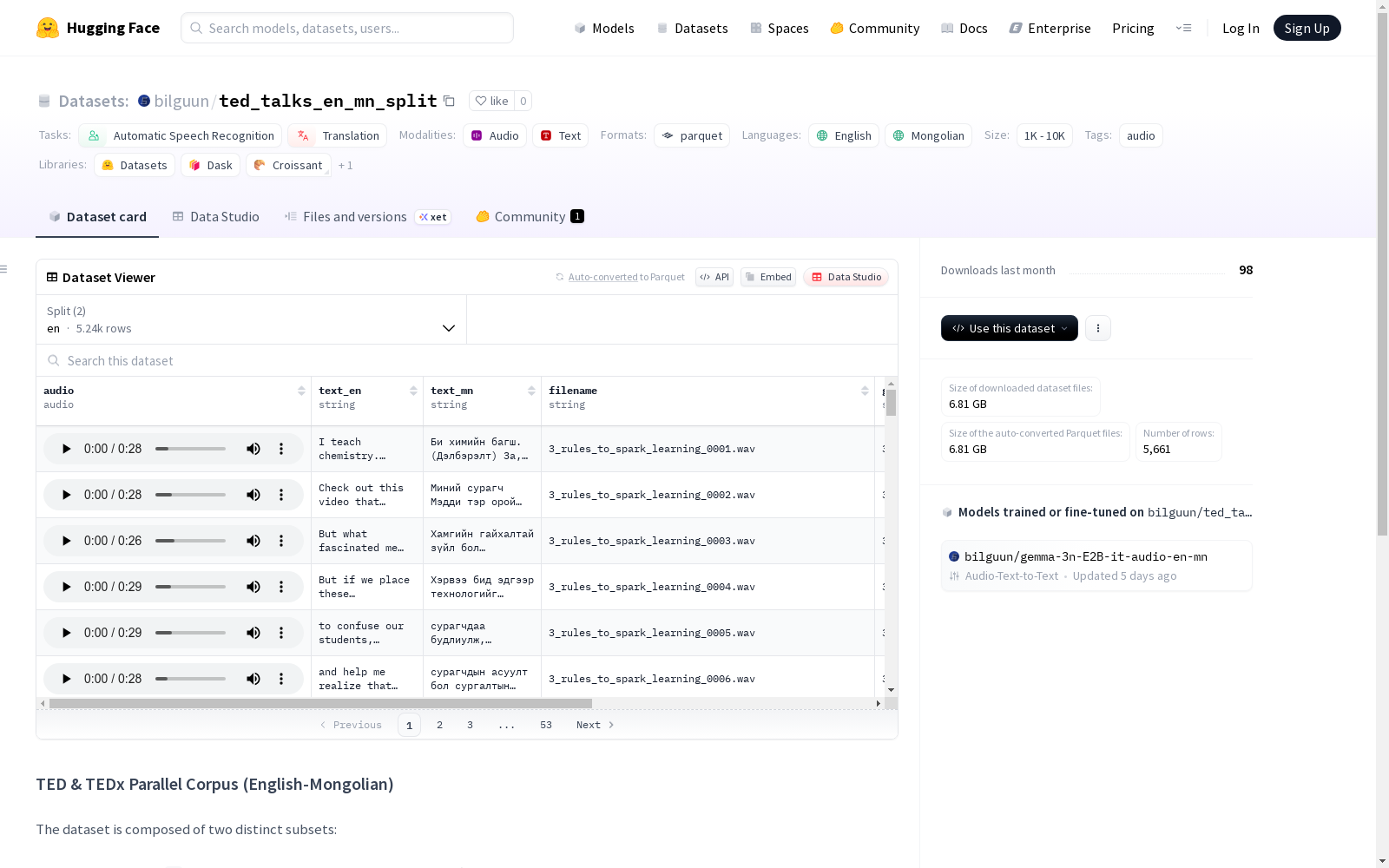Image resolution: width=1389 pixels, height=868 pixels.
Task: Play audio for 3_rules_to_spark_learning_0004.wav
Action: click(x=66, y=587)
